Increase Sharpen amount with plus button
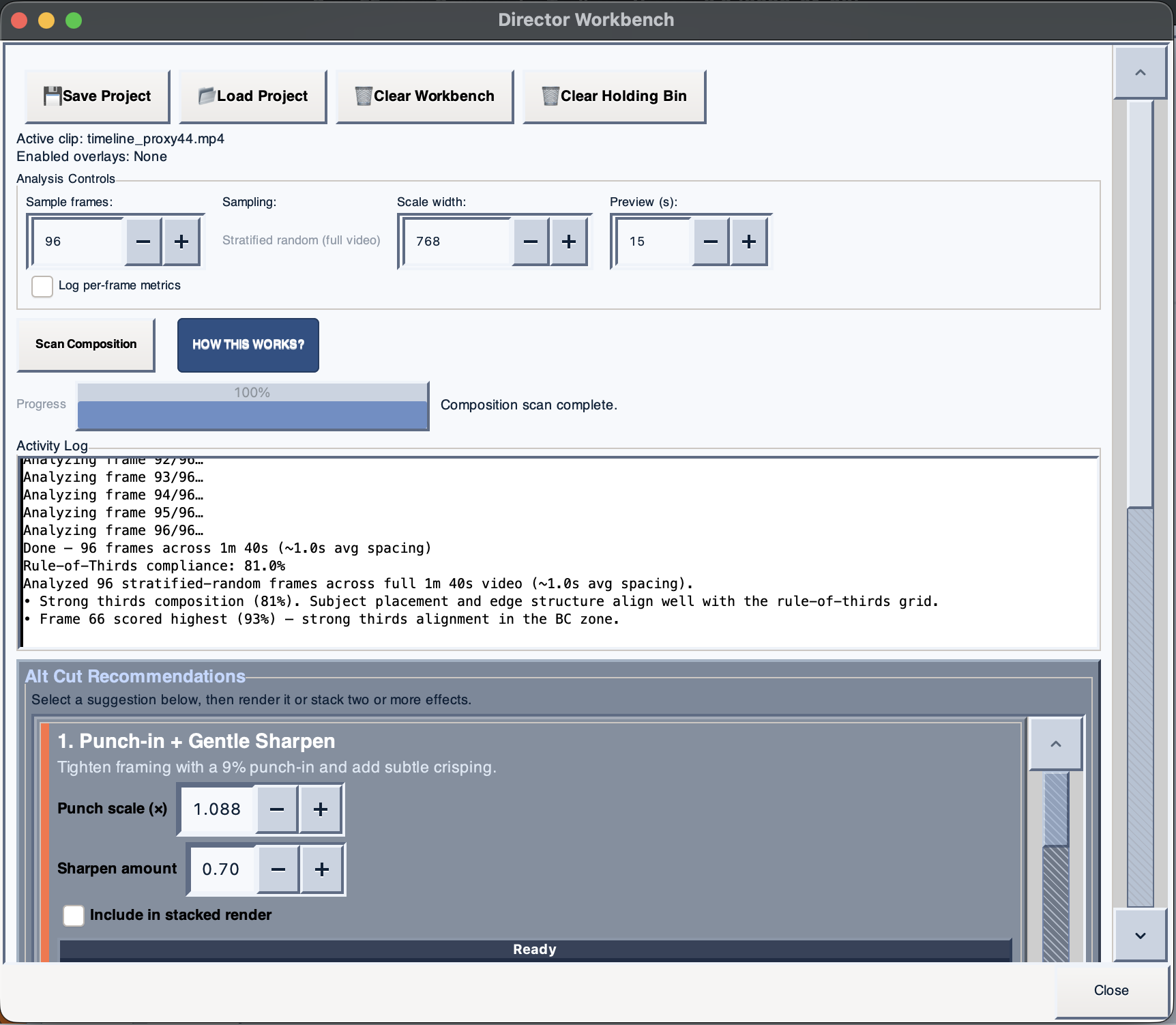Screen dimensions: 1176x1025 pyautogui.click(x=322, y=869)
